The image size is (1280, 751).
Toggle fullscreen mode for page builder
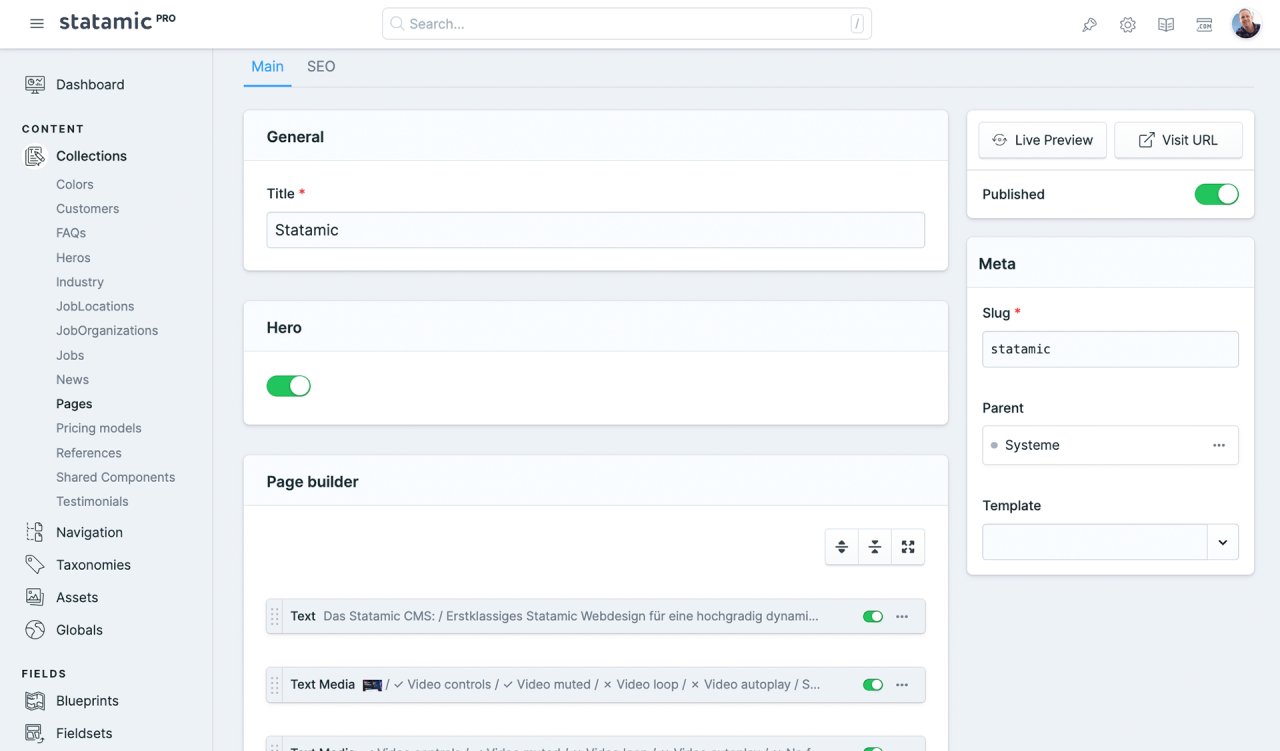pos(908,547)
